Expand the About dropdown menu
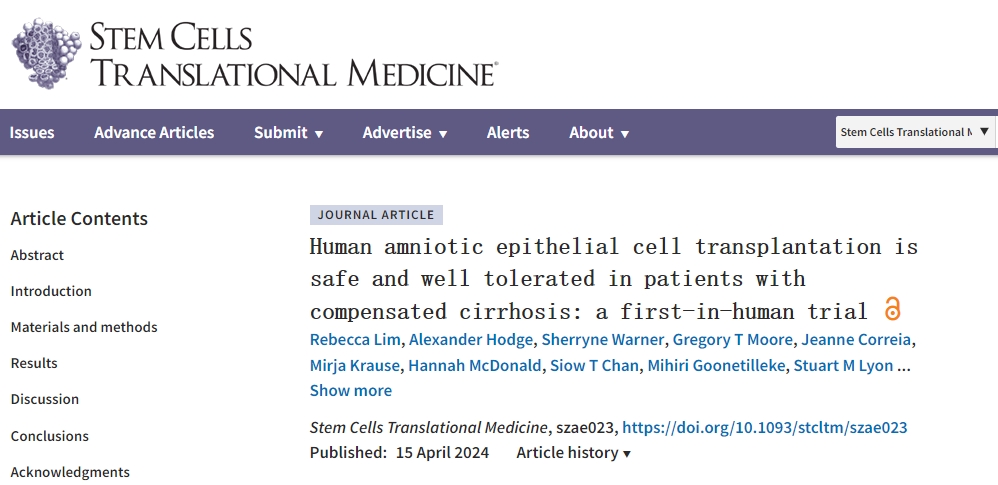Viewport: 998px width, 485px height. pyautogui.click(x=599, y=132)
